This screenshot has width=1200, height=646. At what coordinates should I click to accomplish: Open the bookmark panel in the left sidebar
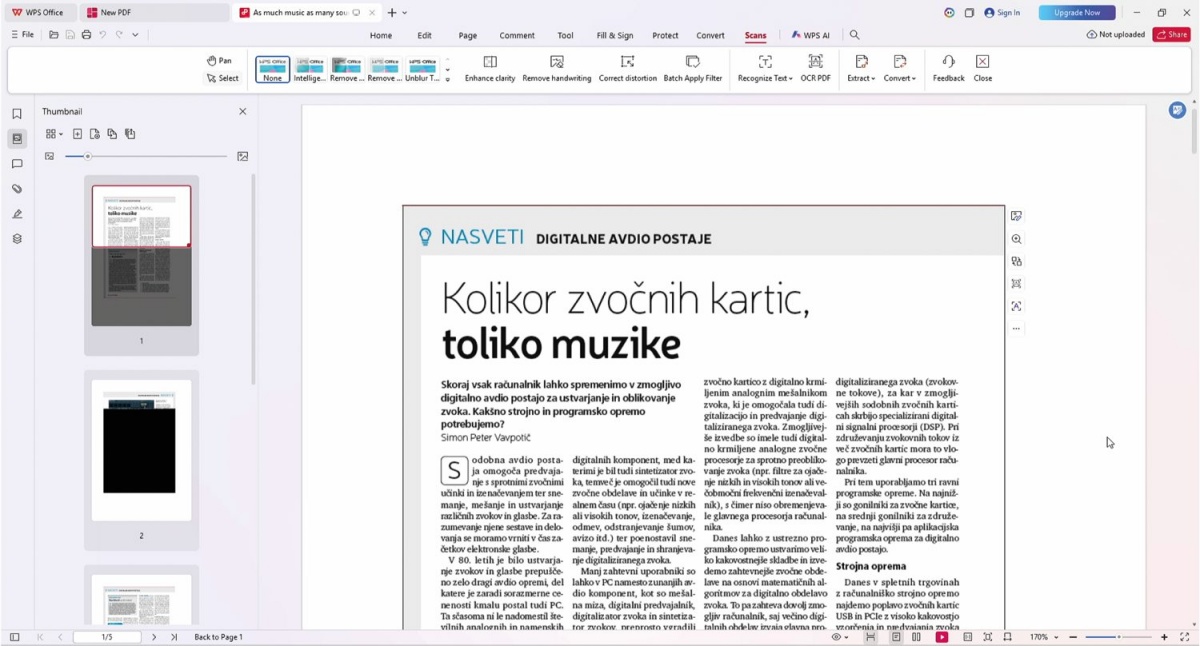pyautogui.click(x=17, y=114)
